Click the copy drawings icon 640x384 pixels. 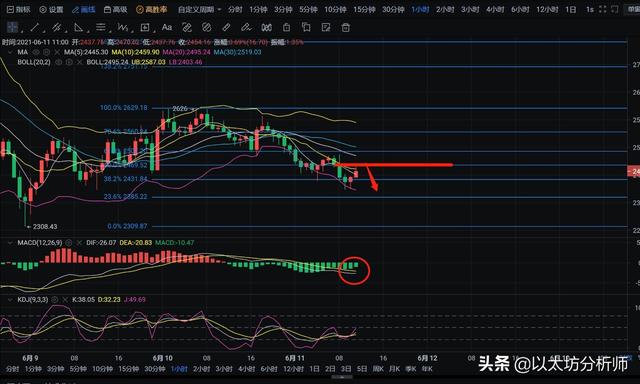coord(306,27)
